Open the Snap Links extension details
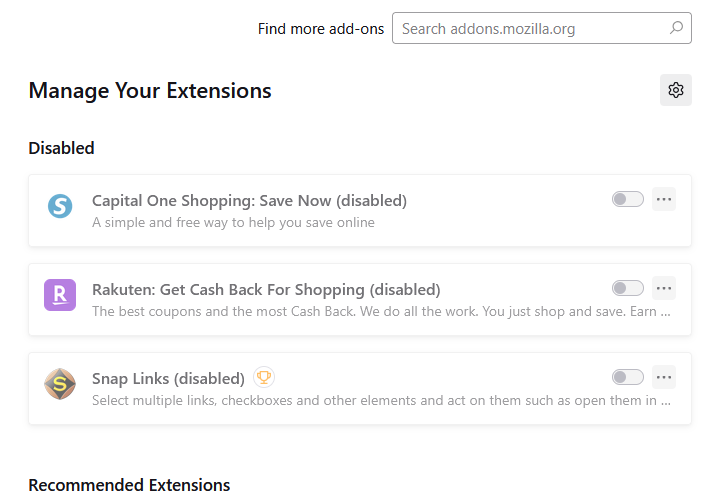The height and width of the screenshot is (498, 711). (x=168, y=378)
